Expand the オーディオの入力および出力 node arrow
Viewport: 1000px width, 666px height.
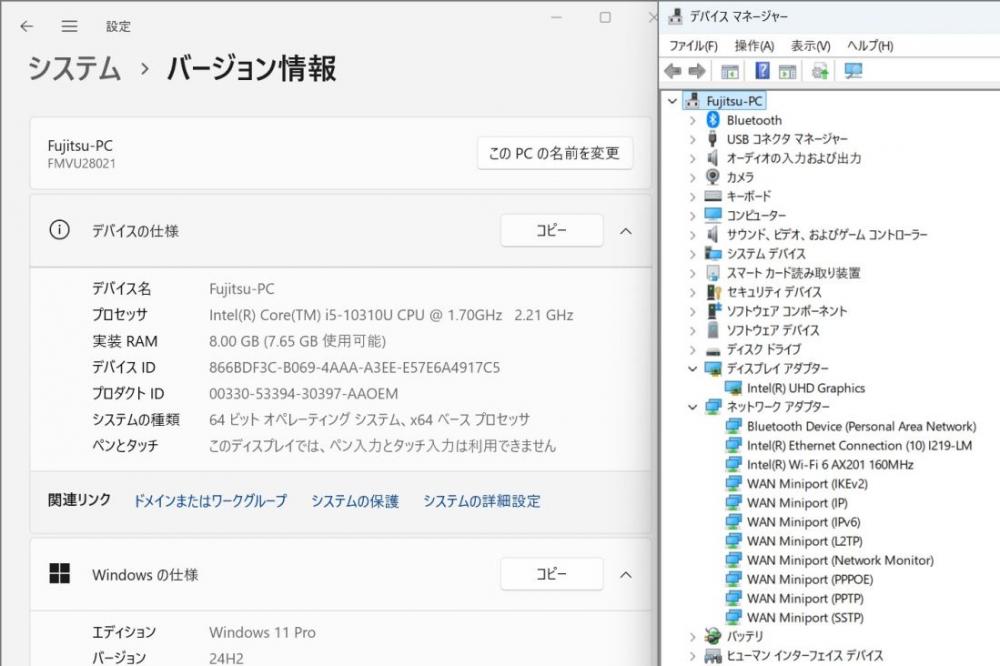coord(693,158)
